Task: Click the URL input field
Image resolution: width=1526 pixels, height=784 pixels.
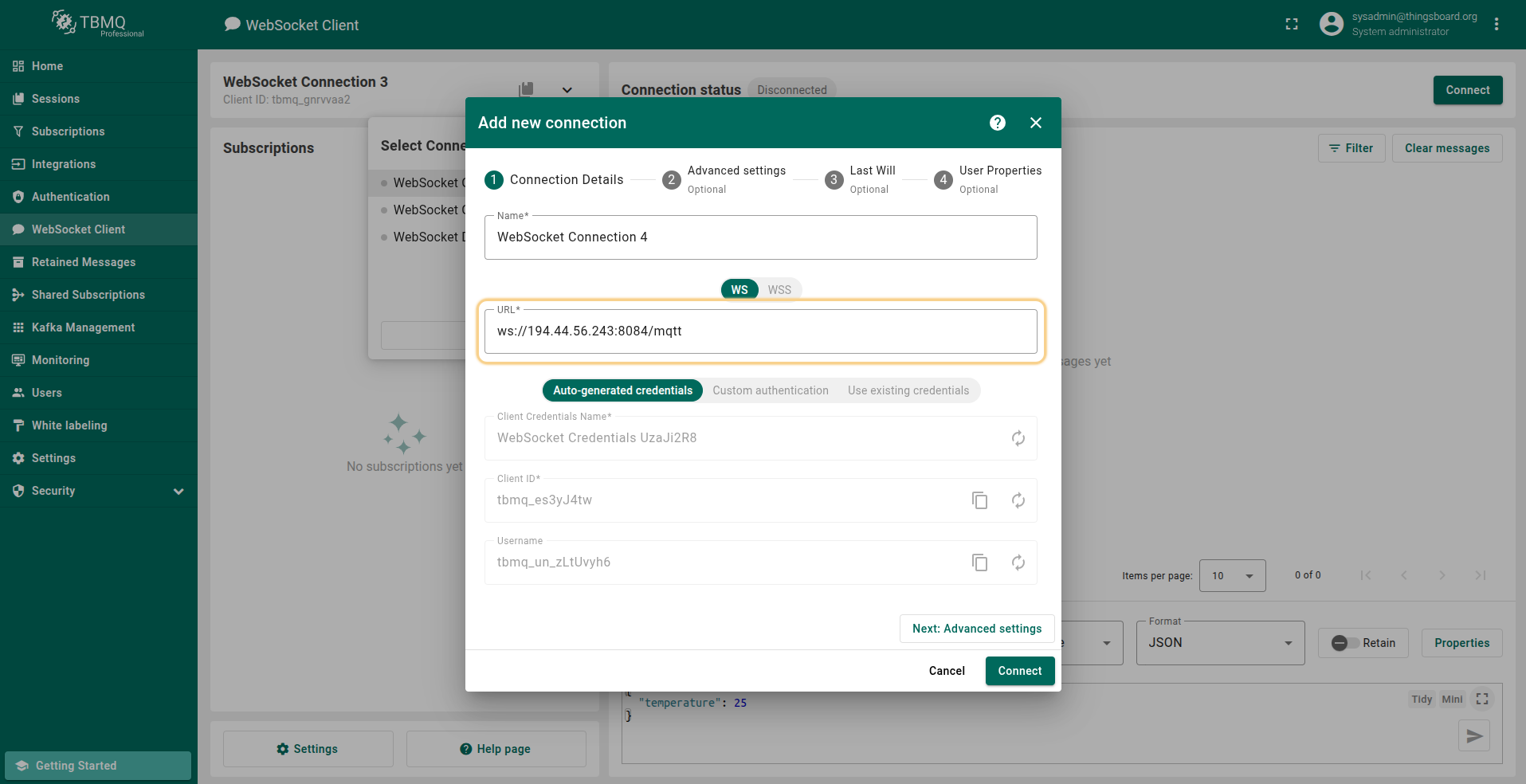Action: click(x=760, y=331)
